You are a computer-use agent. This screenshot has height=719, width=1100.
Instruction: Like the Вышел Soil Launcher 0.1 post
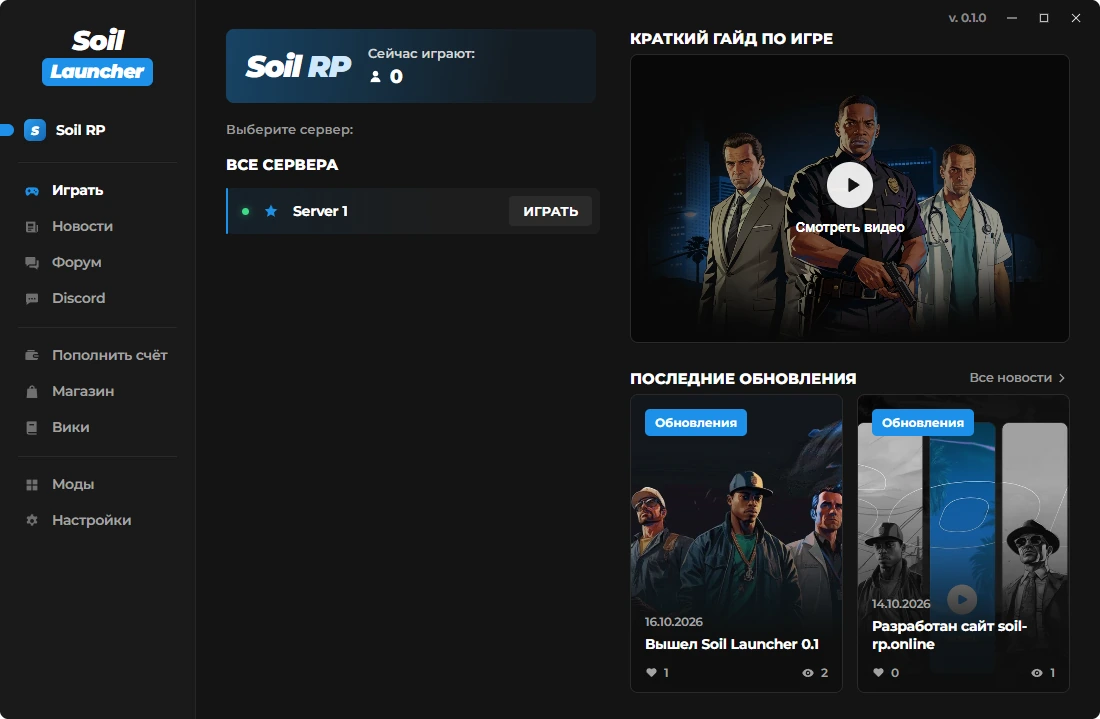(x=652, y=672)
